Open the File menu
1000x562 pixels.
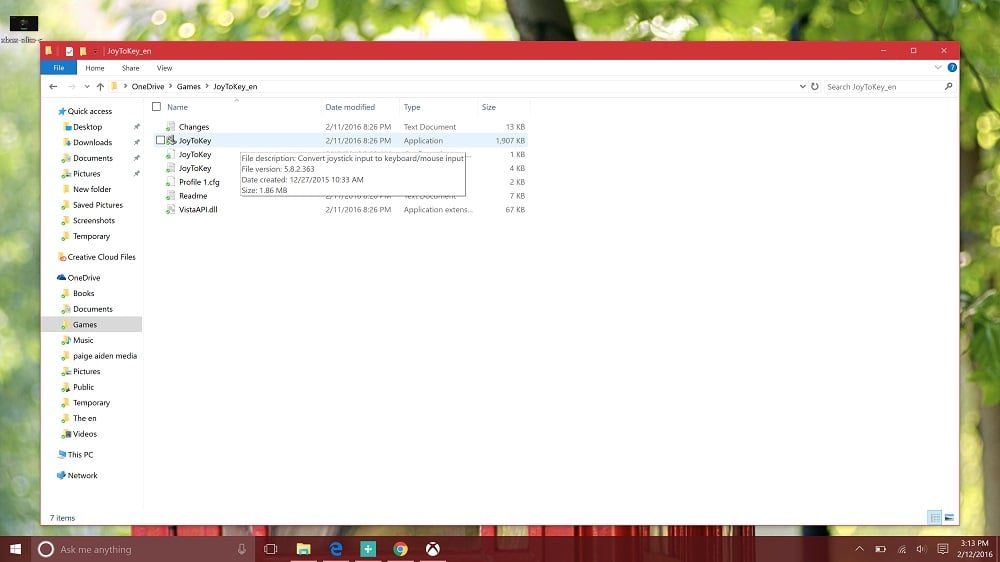[59, 68]
